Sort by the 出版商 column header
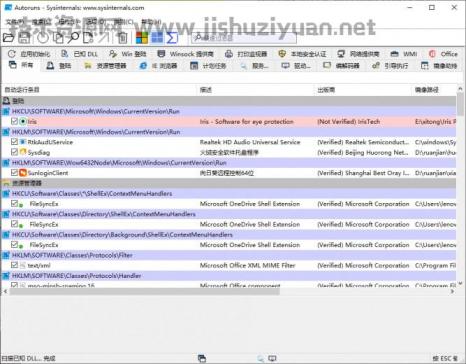This screenshot has height=364, width=466. coord(363,90)
